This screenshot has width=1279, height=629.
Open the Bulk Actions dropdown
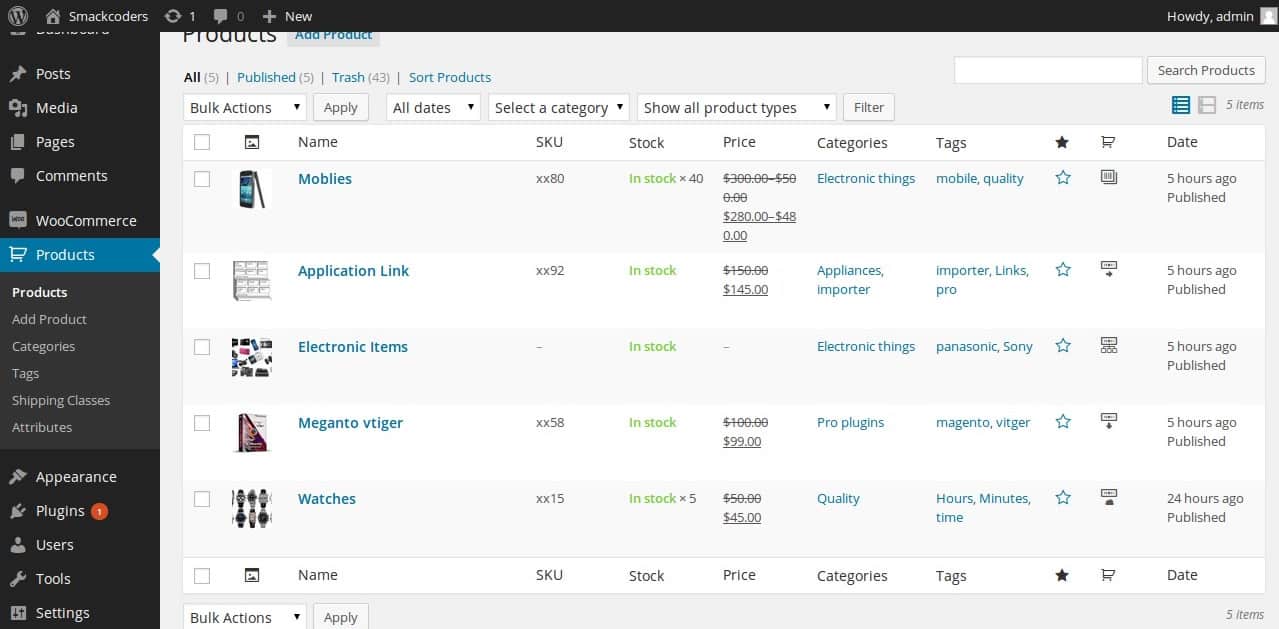click(244, 107)
